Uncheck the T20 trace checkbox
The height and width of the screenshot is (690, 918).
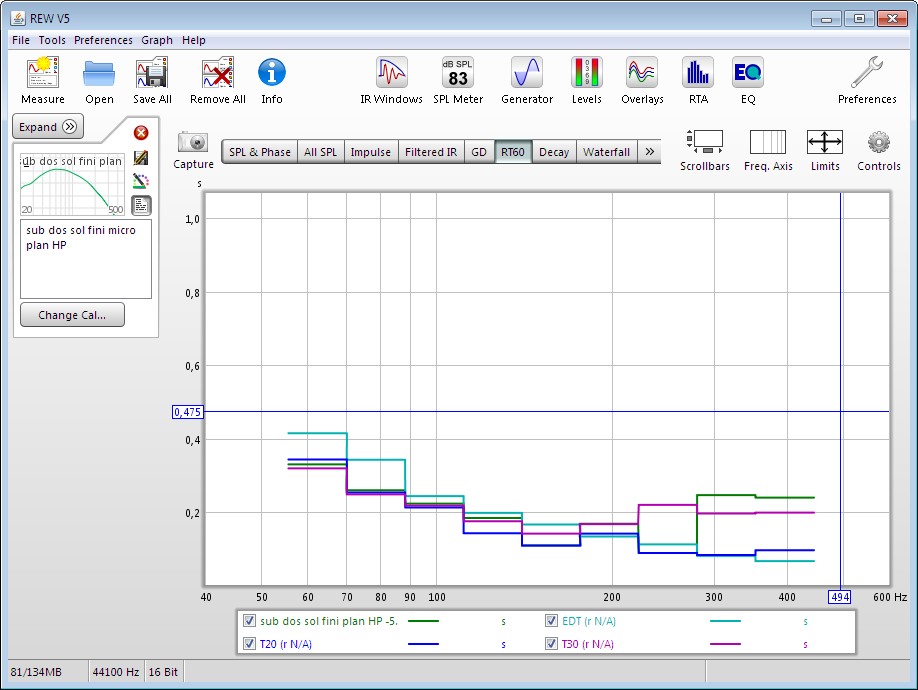click(249, 644)
